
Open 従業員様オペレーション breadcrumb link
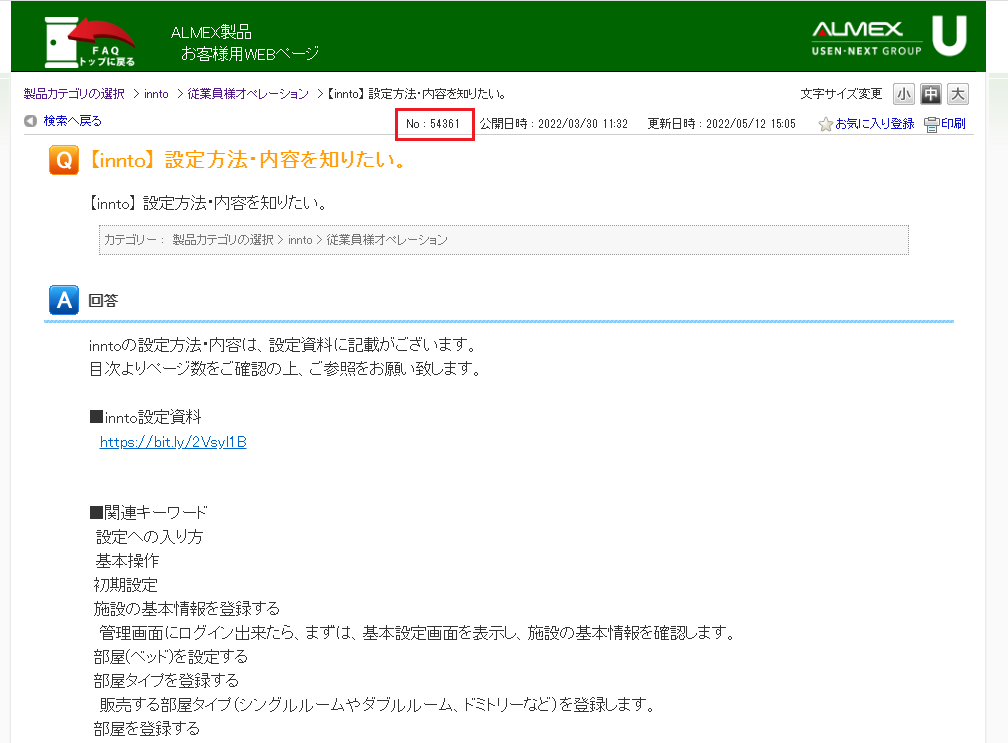coord(248,94)
